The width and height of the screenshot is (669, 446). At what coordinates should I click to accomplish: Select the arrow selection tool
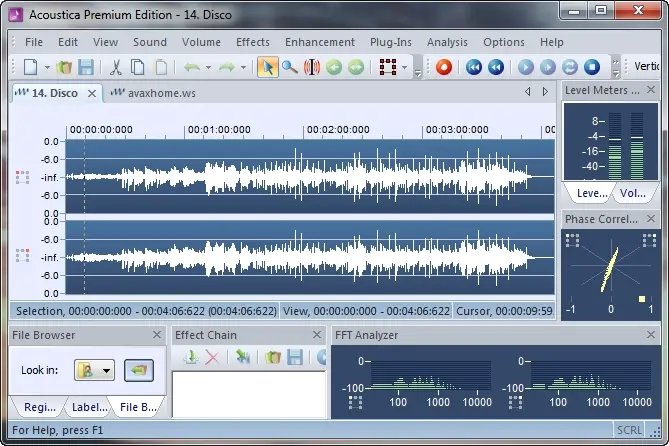[x=268, y=67]
